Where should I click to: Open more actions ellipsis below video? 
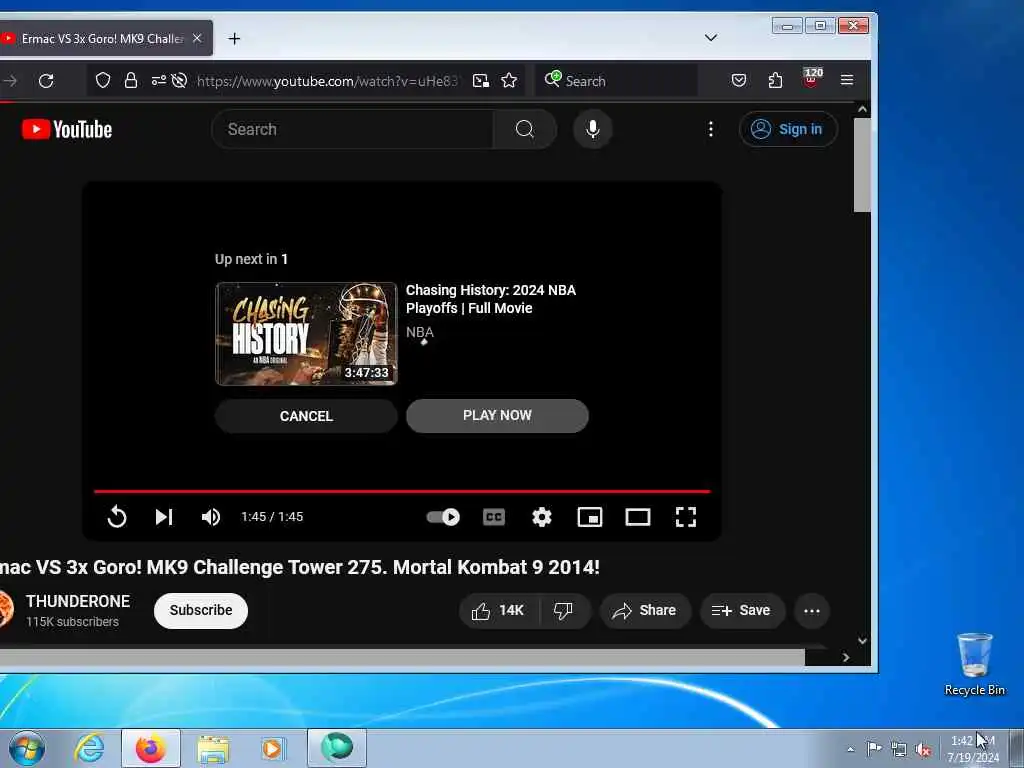[812, 611]
